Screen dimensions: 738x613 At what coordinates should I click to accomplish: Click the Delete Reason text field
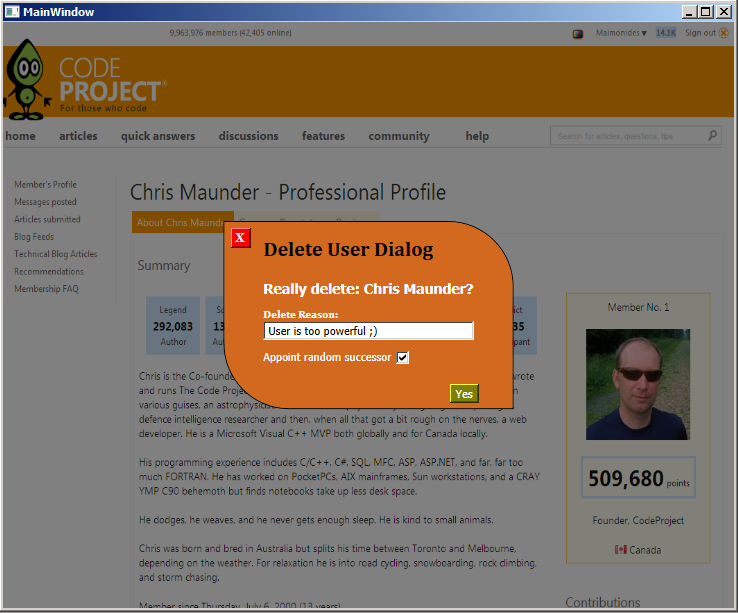click(x=368, y=331)
